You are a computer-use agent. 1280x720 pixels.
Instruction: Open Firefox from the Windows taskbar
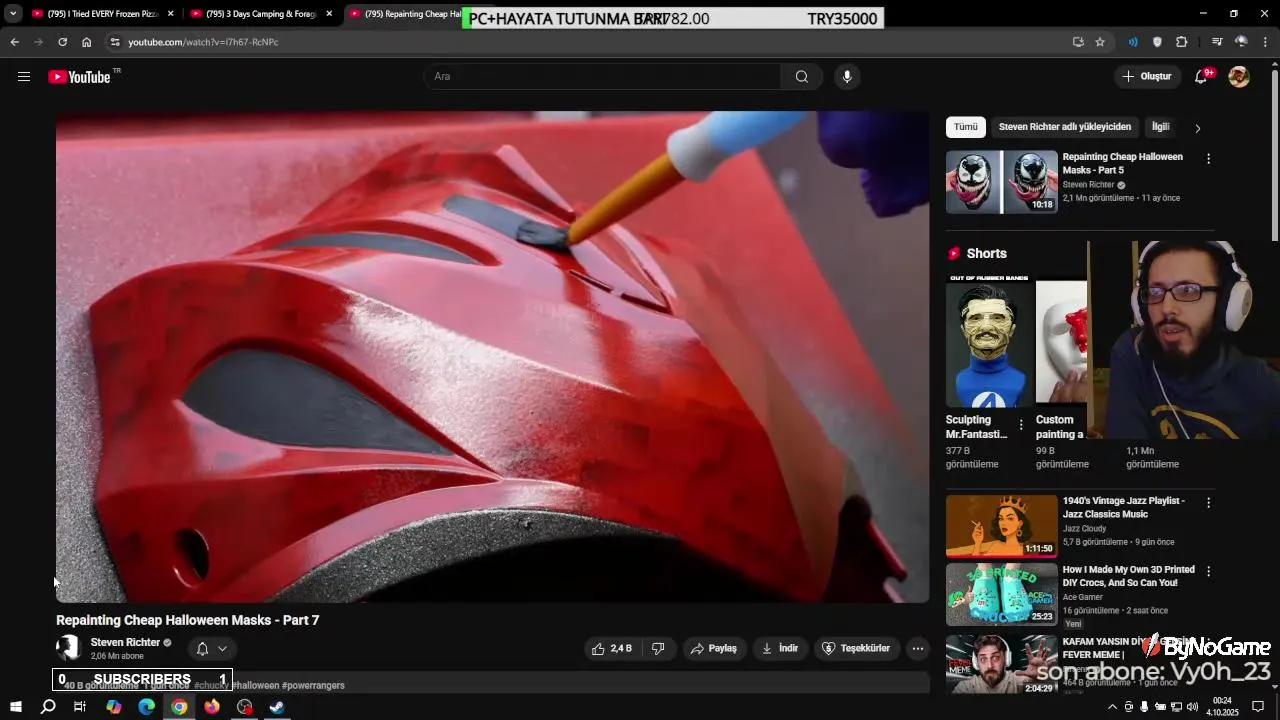212,707
